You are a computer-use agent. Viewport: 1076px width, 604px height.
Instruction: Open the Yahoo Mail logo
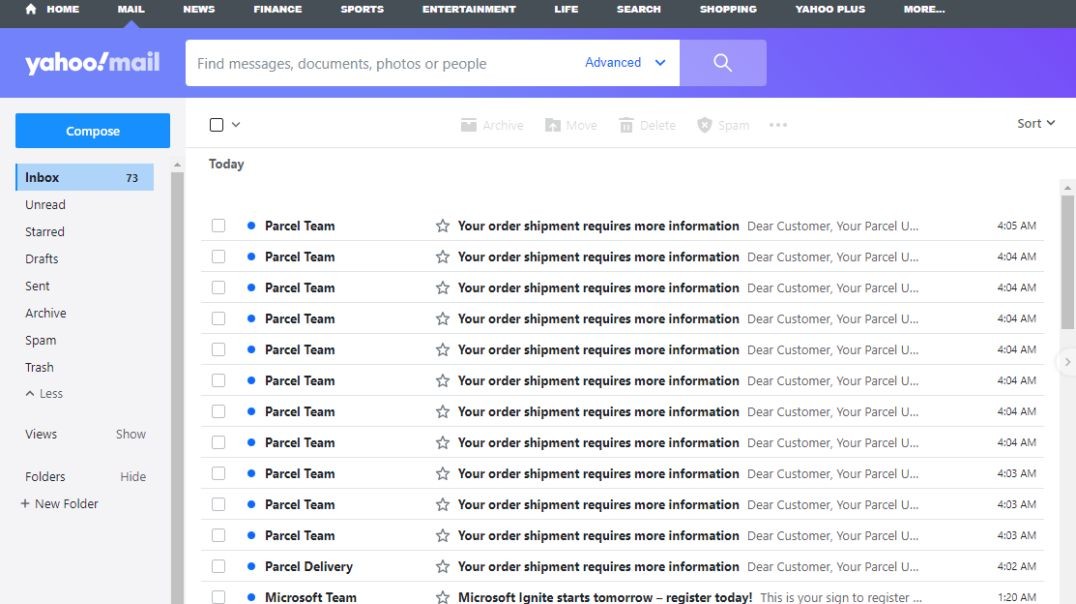pyautogui.click(x=92, y=61)
